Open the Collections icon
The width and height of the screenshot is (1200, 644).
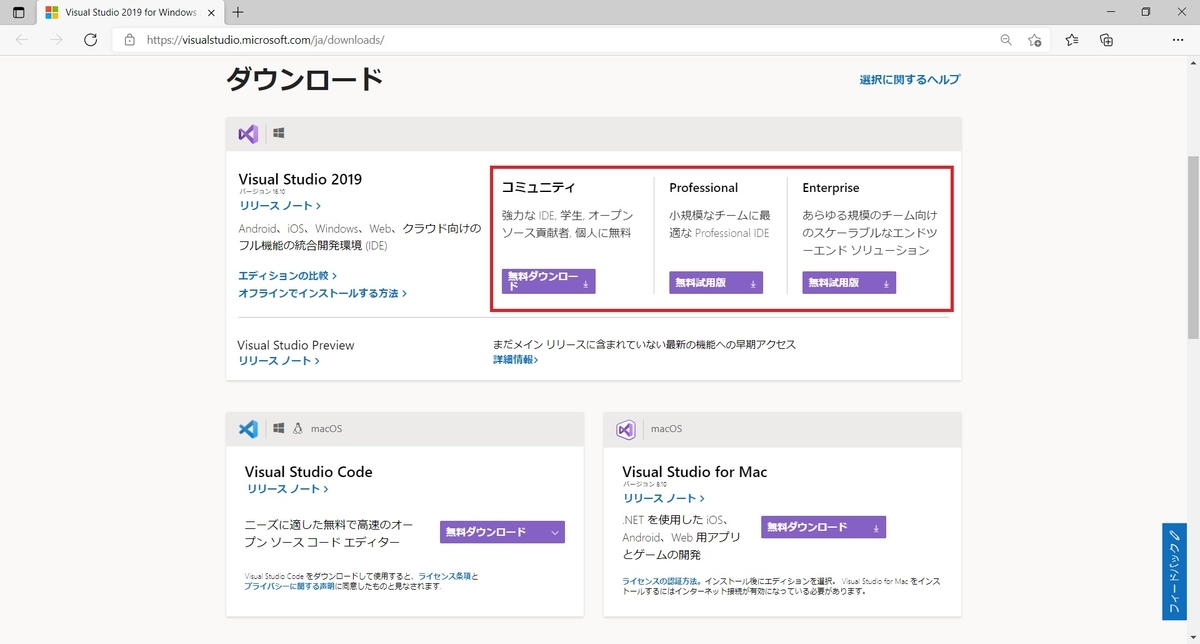point(1106,40)
